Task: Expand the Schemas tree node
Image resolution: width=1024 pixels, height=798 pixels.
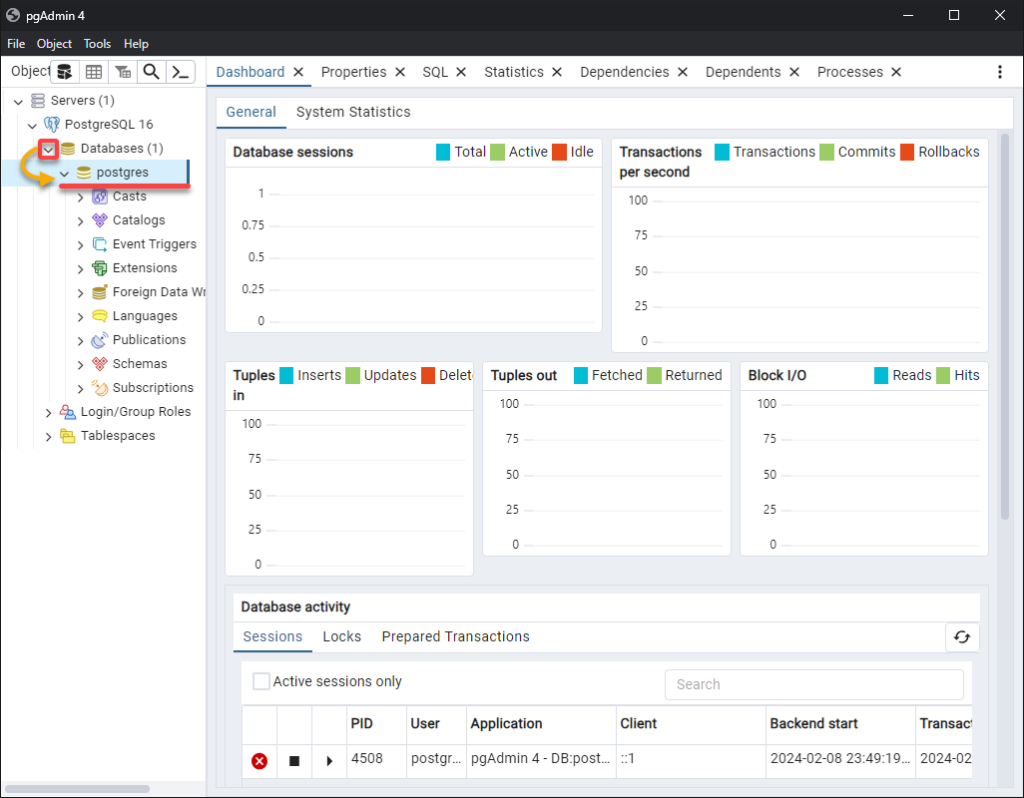Action: (81, 364)
